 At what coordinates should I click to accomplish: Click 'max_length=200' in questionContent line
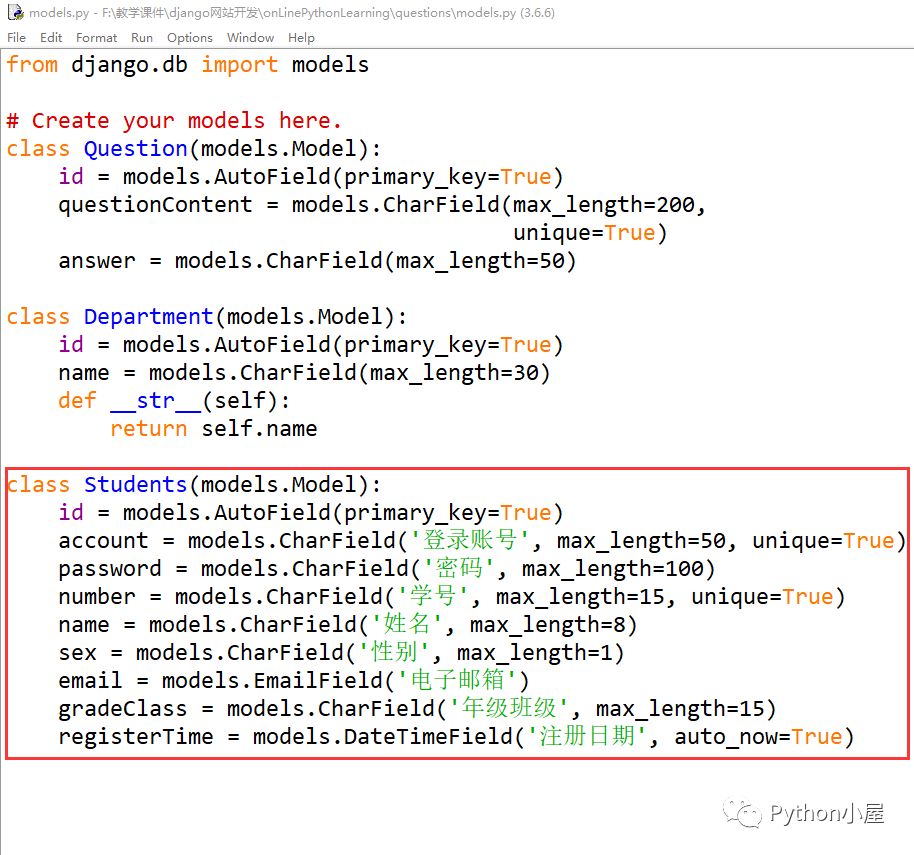[x=603, y=205]
